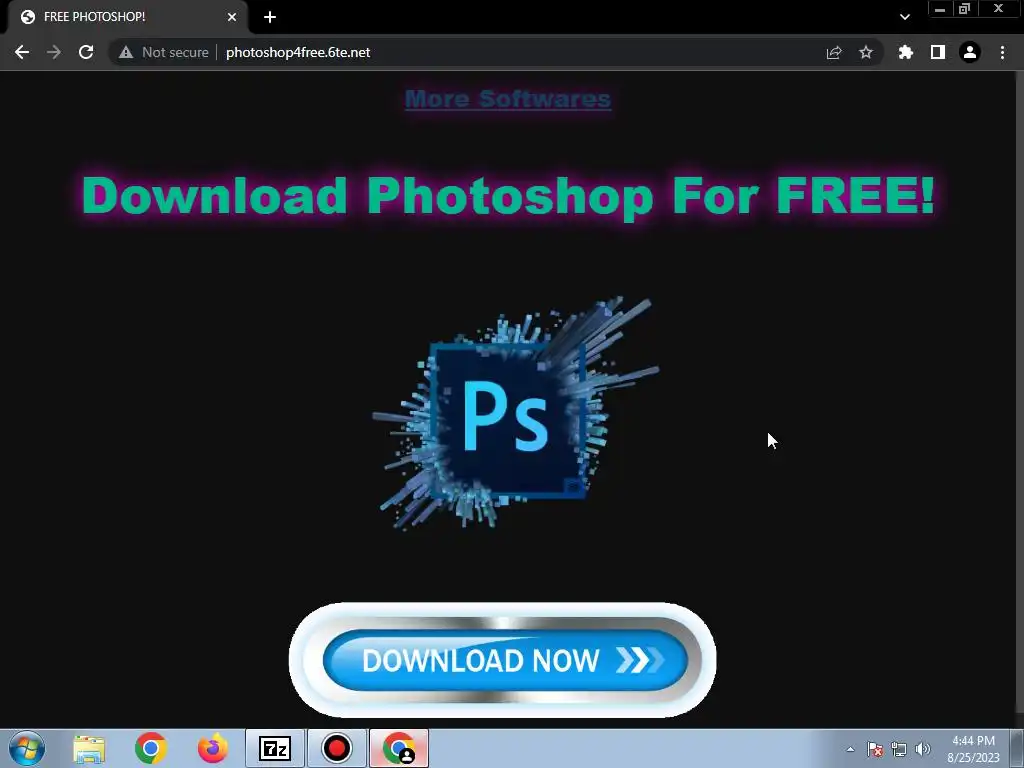The image size is (1024, 768).
Task: Share this page using the share icon
Action: 834,52
